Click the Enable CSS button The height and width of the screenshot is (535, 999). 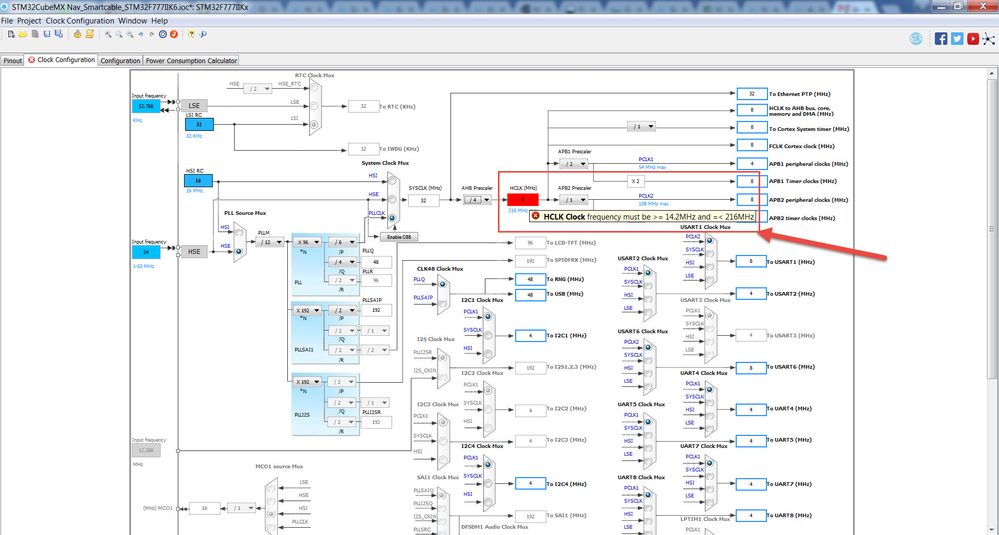point(399,237)
